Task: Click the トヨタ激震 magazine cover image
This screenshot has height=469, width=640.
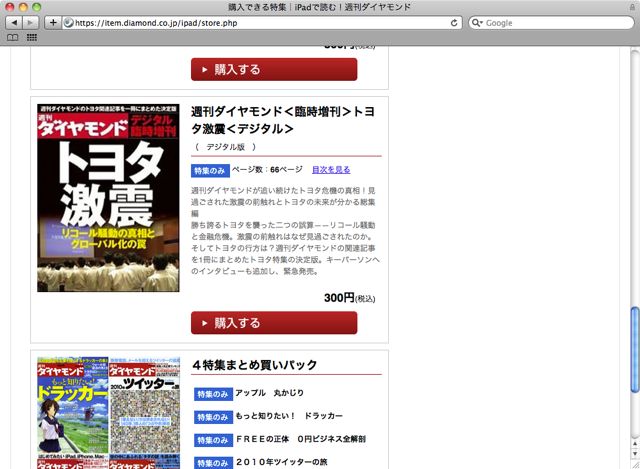Action: coord(108,198)
